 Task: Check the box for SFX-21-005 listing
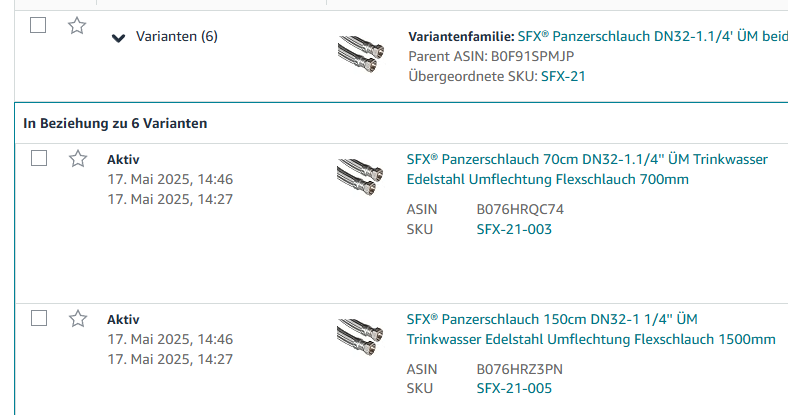click(x=39, y=319)
